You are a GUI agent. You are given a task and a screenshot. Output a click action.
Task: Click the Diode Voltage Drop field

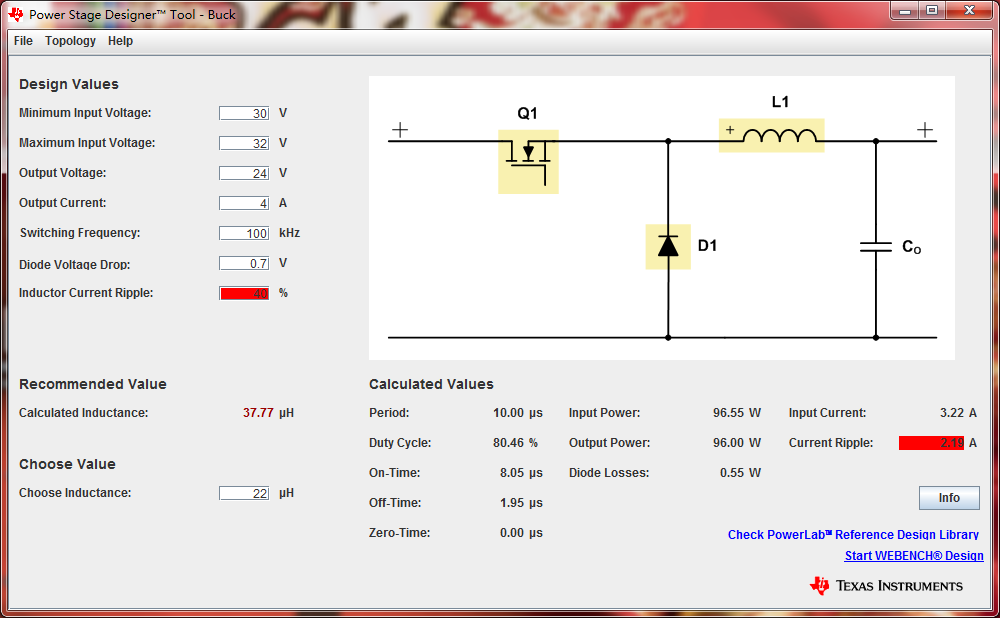click(x=244, y=263)
